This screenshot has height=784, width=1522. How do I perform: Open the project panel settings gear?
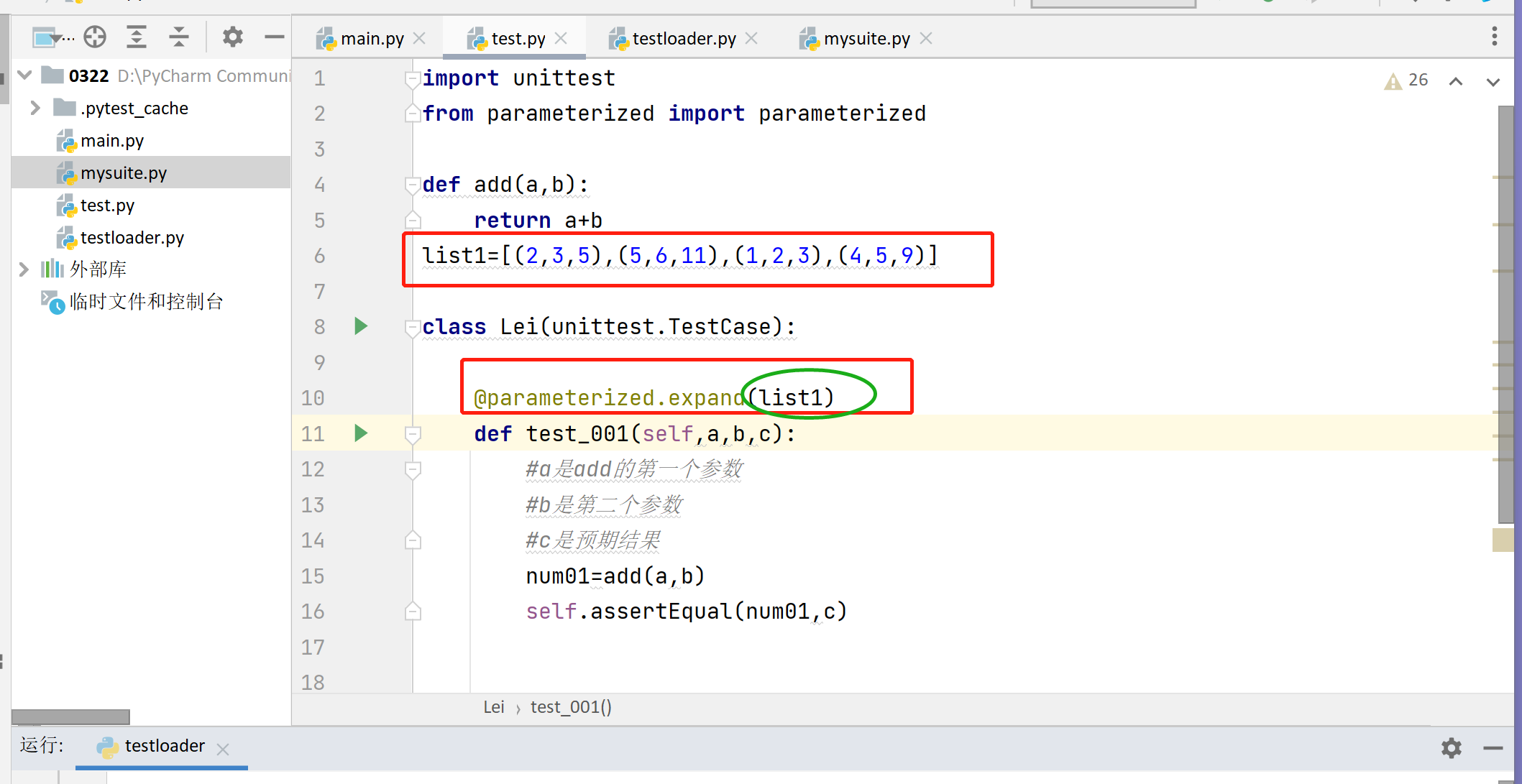click(x=232, y=37)
